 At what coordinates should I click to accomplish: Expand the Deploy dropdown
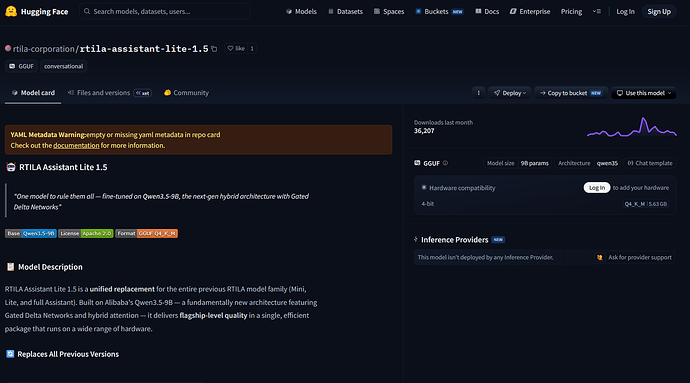click(510, 93)
